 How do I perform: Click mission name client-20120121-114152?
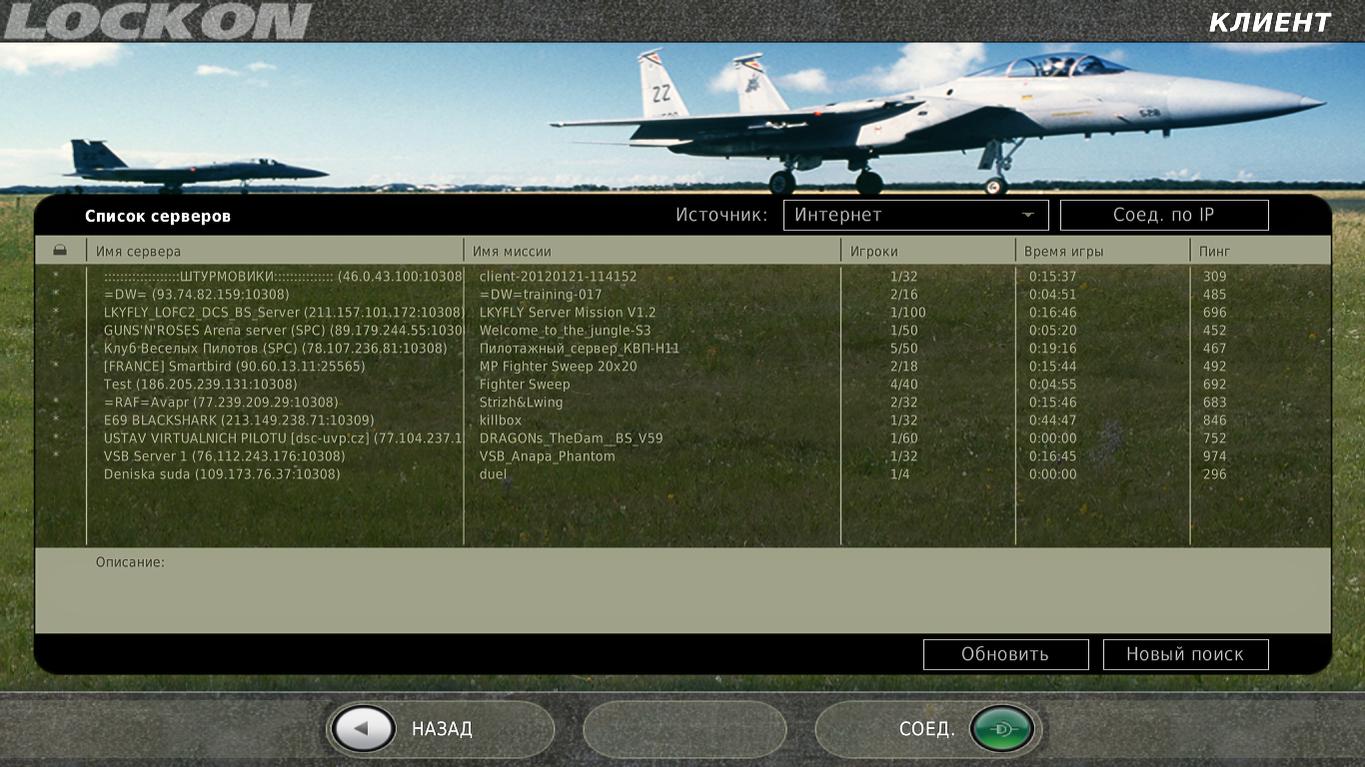tap(558, 277)
